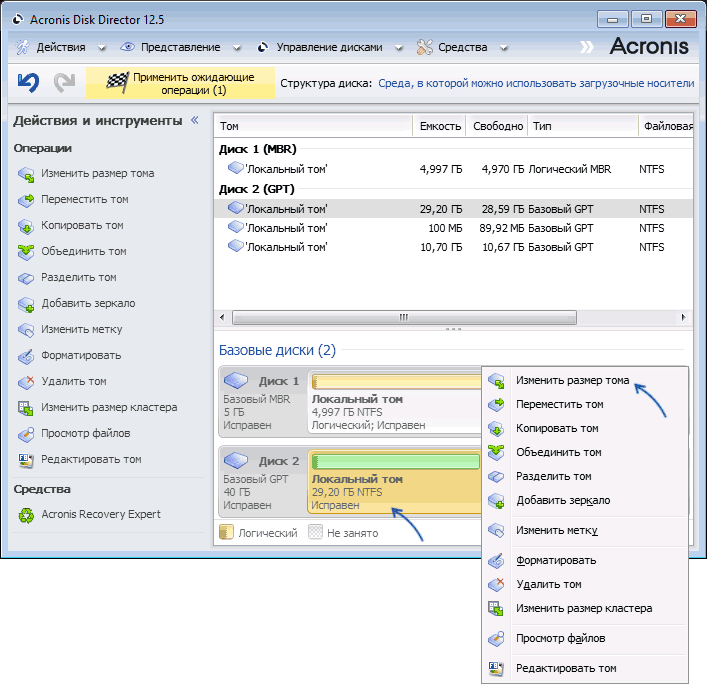Sort by the Емкость column header
The height and width of the screenshot is (684, 707).
point(440,126)
